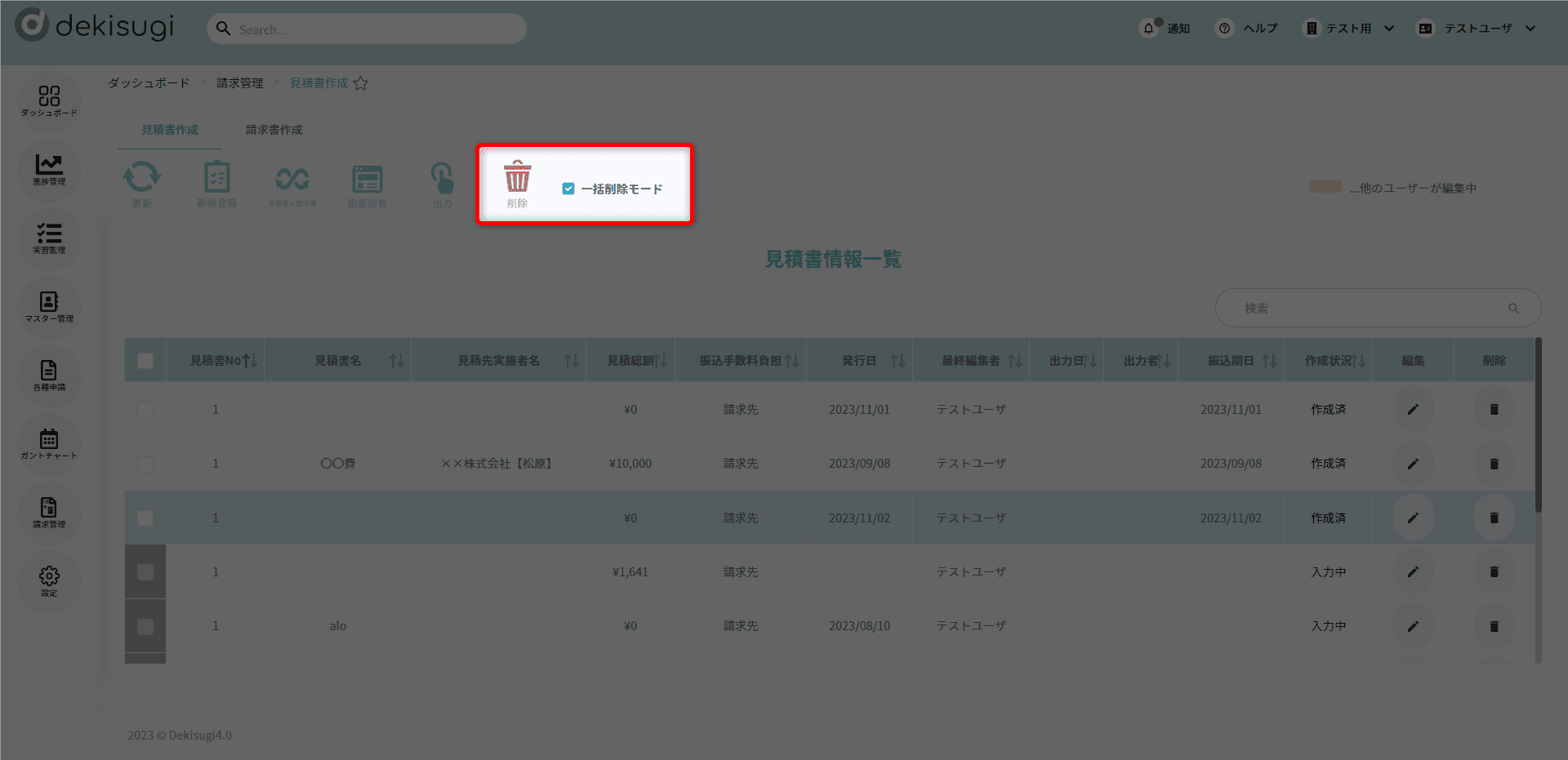Click trash icon in the alo row
Screen dimensions: 1568x760
click(1494, 626)
